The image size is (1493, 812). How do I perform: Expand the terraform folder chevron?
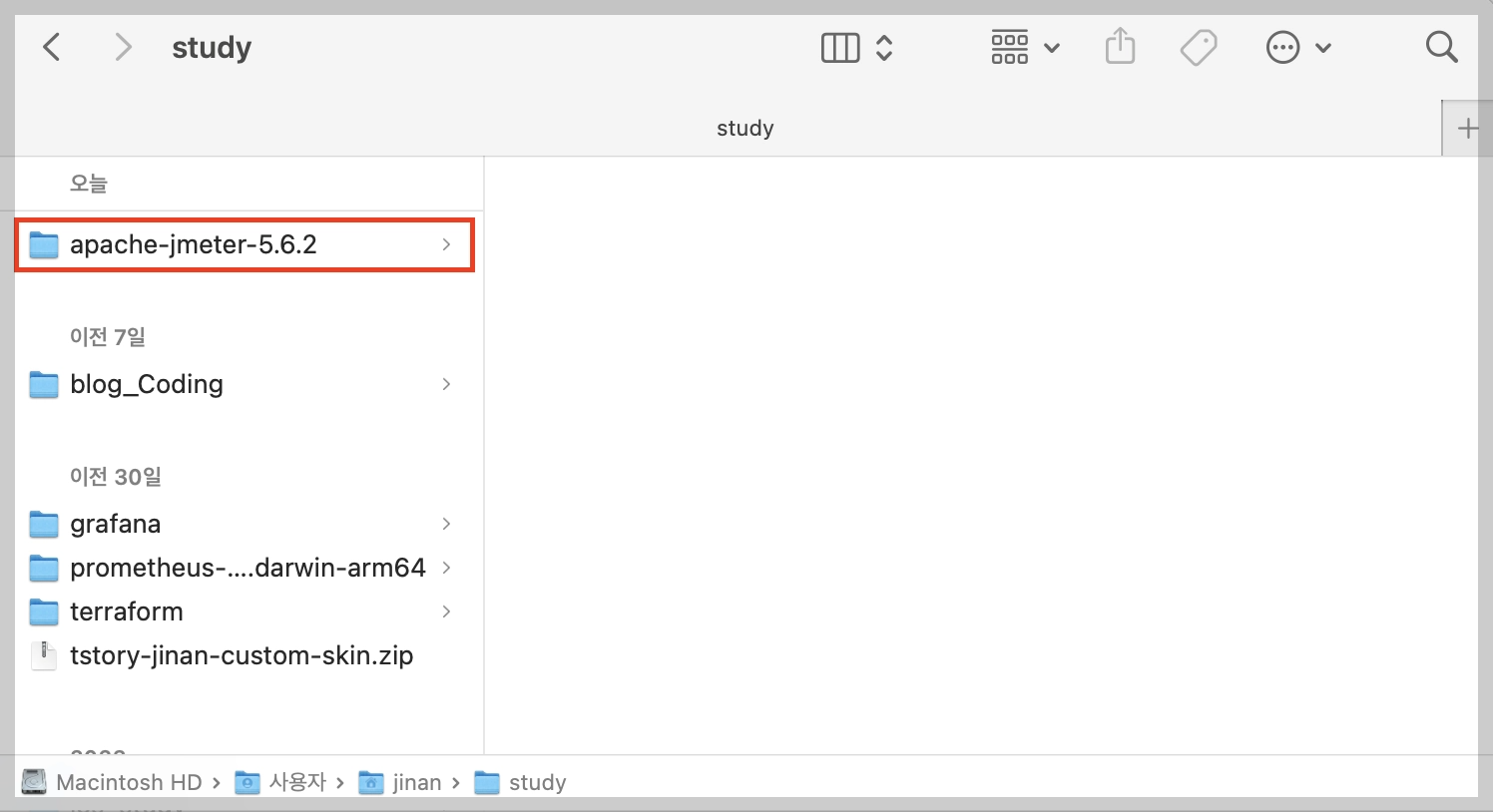tap(446, 611)
